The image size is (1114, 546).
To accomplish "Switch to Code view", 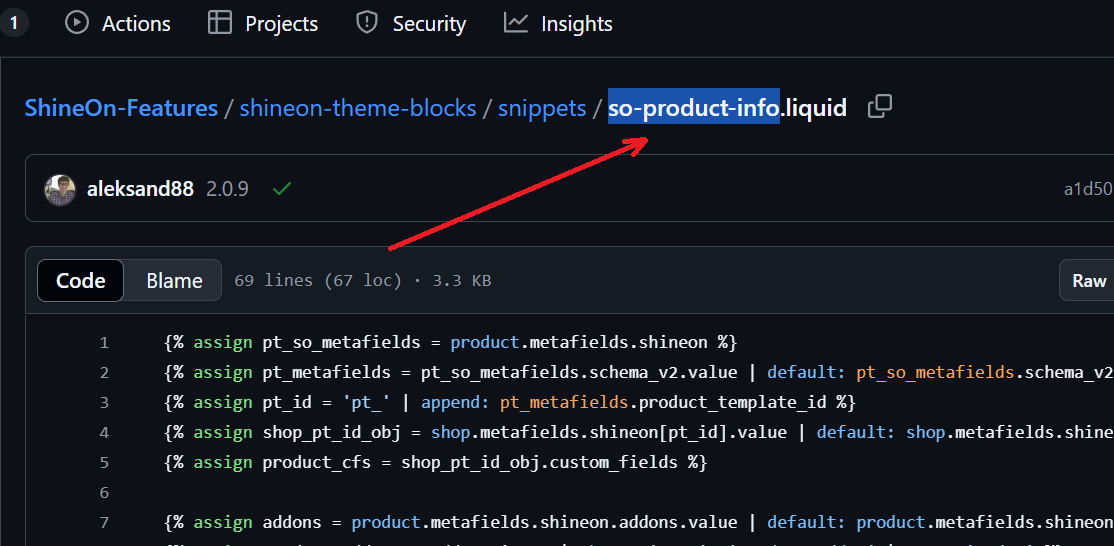I will click(x=81, y=280).
